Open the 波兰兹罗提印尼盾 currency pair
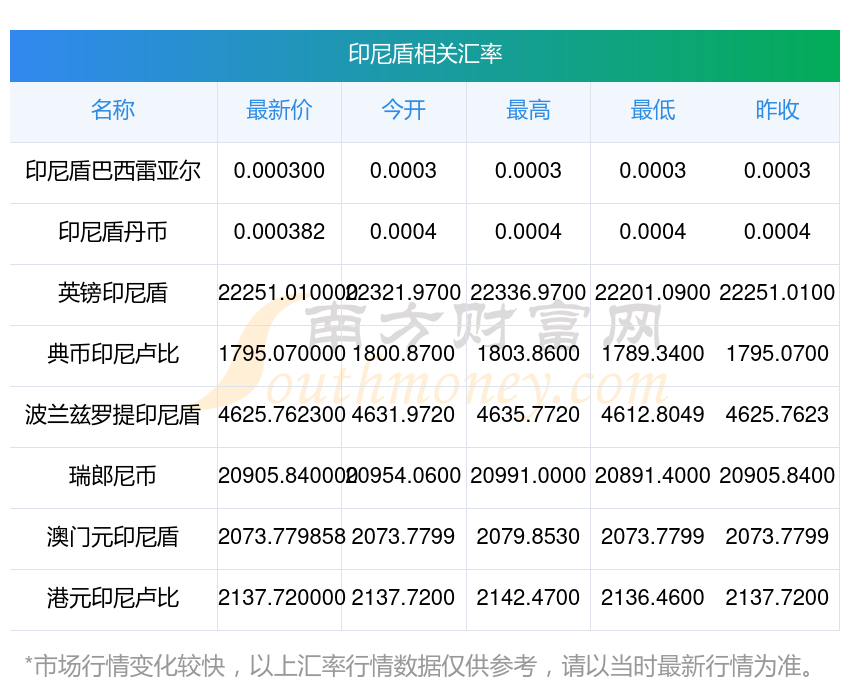 (x=113, y=415)
